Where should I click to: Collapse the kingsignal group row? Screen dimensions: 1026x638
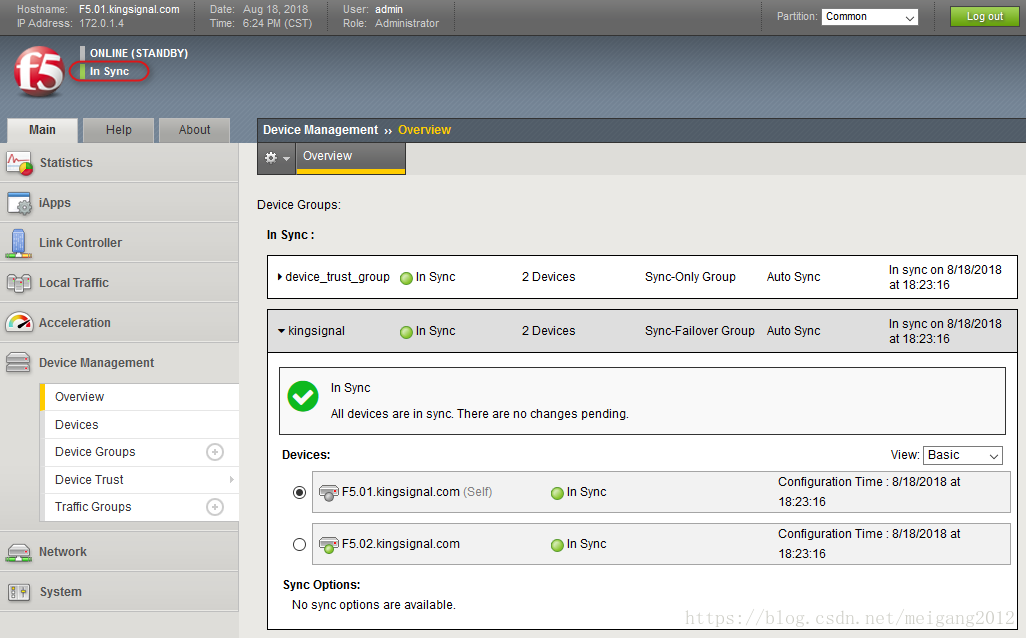tap(281, 331)
